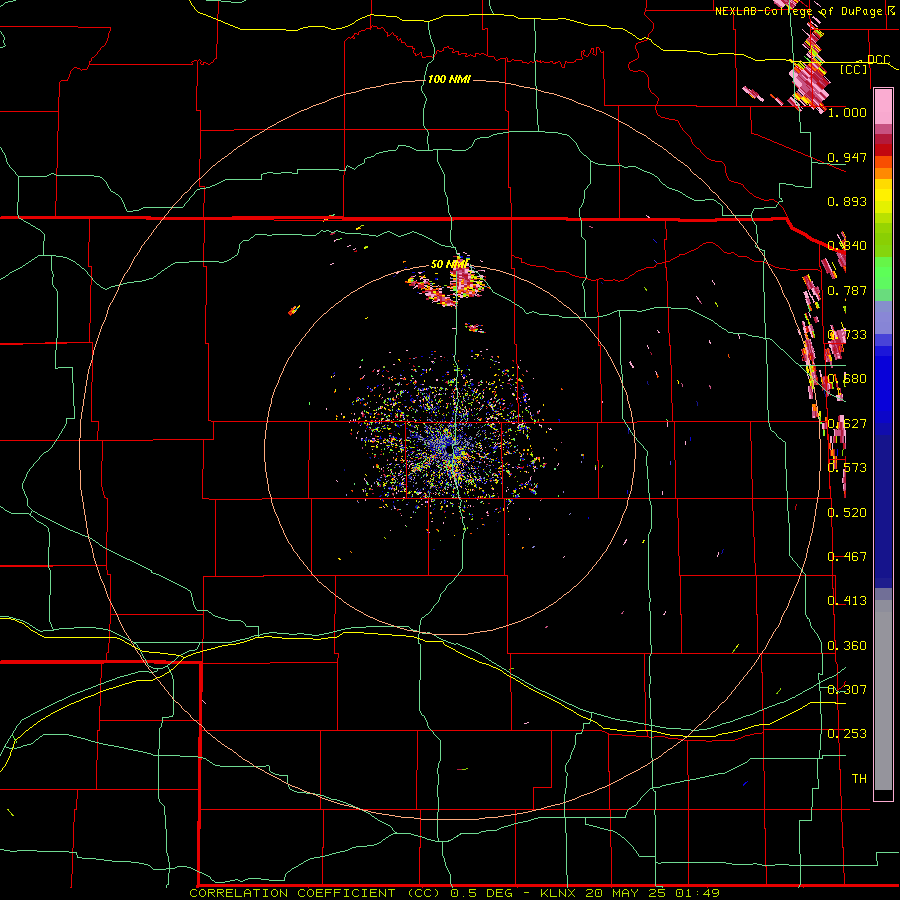
Task: Select the 0.787 color scale value
Action: [x=847, y=290]
